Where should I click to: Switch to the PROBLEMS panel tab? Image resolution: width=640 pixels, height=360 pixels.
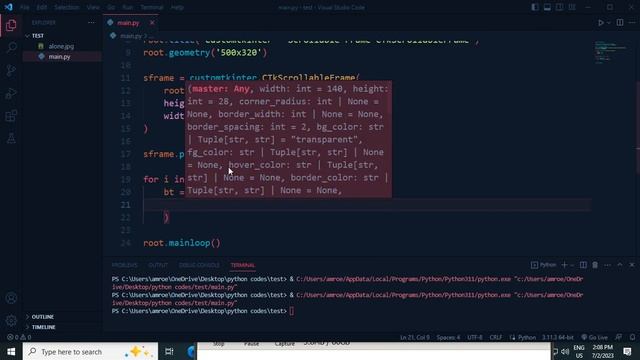(124, 265)
